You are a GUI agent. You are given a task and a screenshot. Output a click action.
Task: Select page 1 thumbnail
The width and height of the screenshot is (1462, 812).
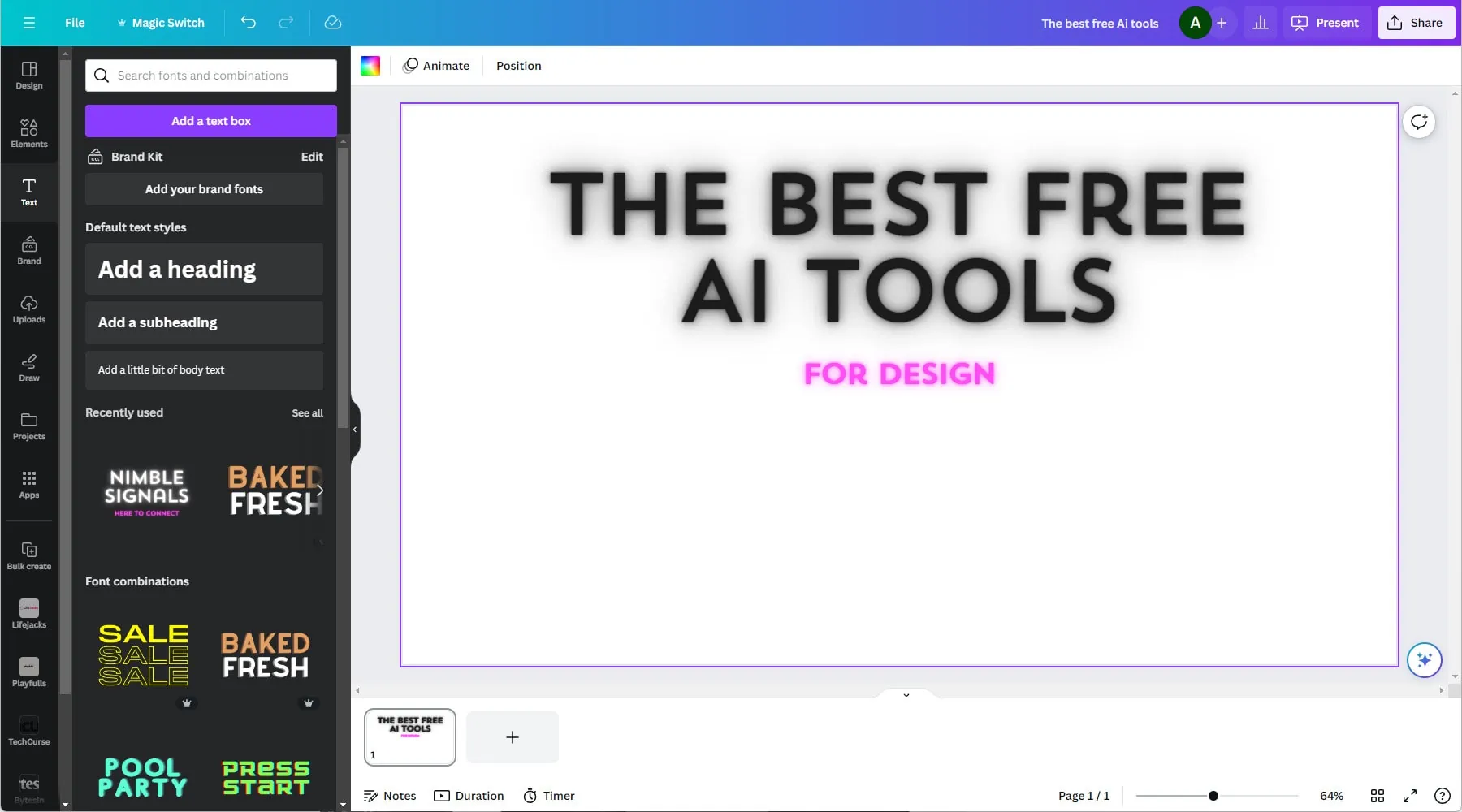click(410, 737)
